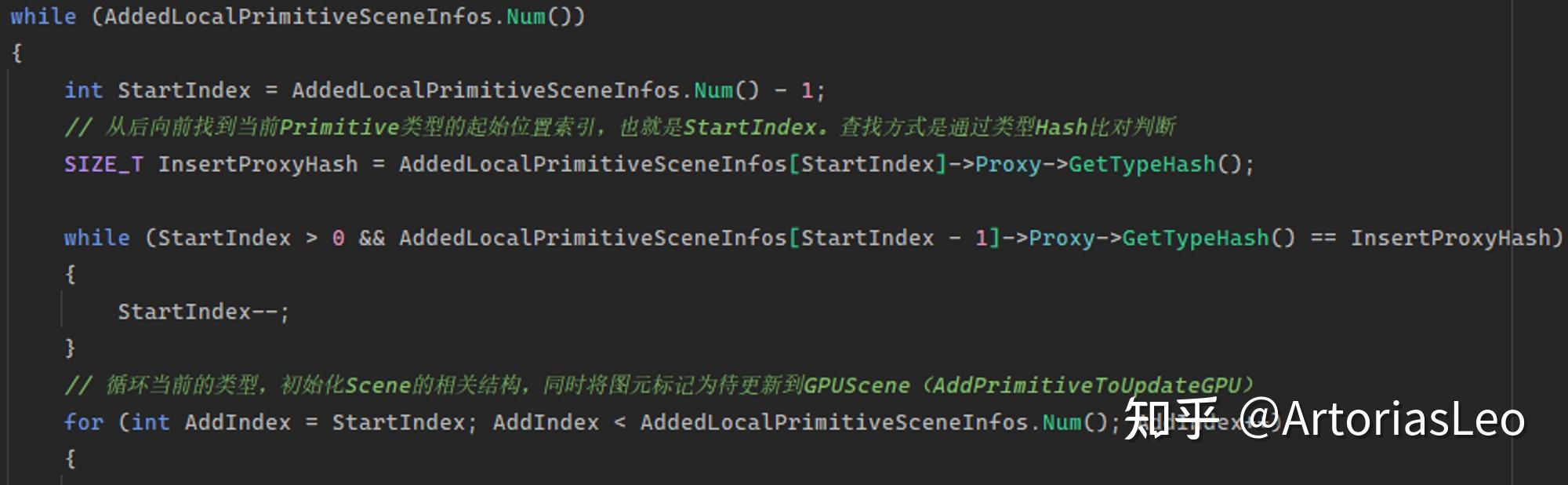Click the comment mentioning AddPrimitiveToUpdateGPU

(x=659, y=385)
